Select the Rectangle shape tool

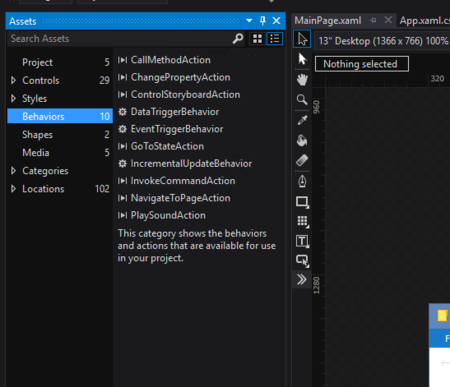tap(302, 202)
